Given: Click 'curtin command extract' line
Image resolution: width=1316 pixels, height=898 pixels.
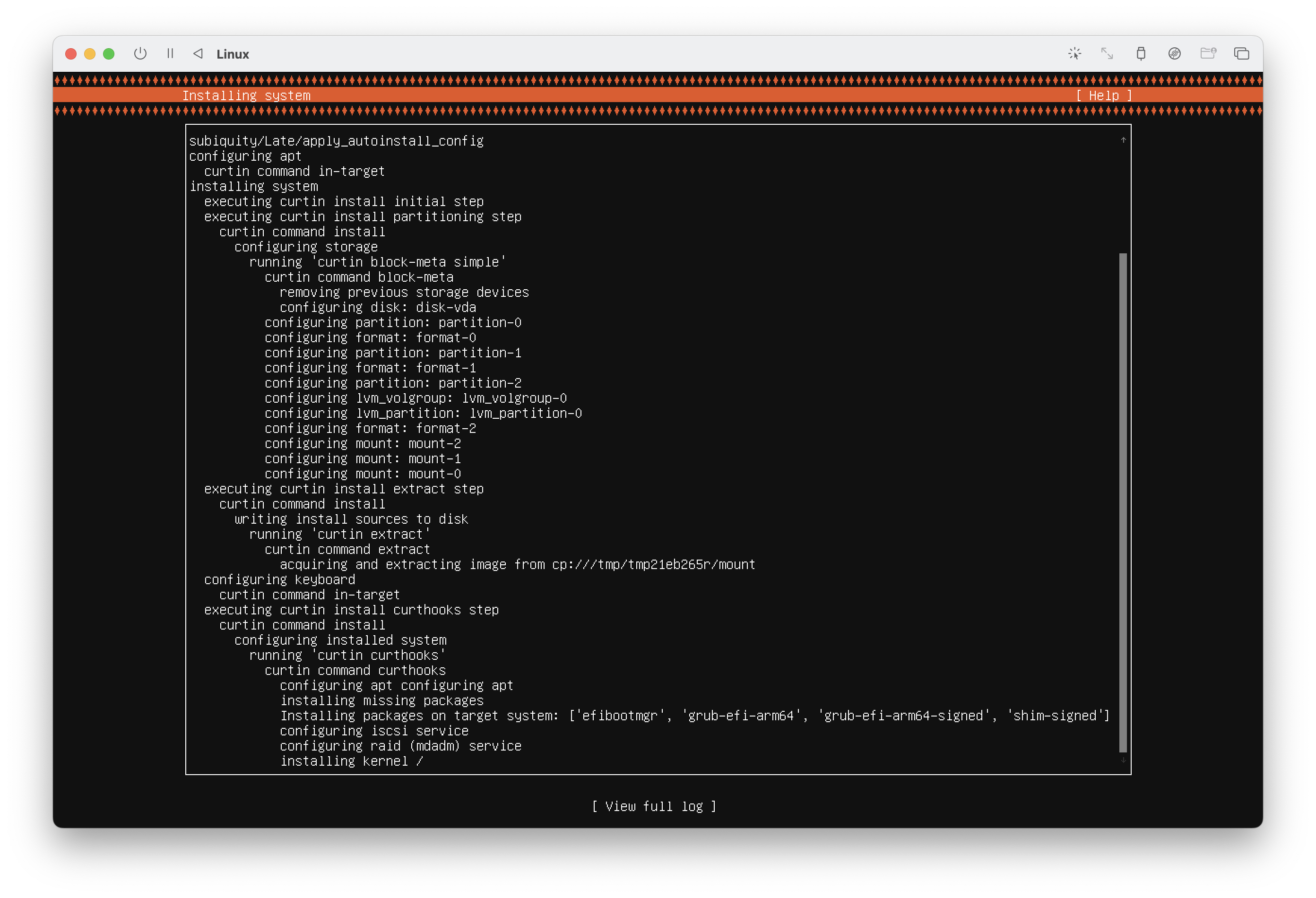Looking at the screenshot, I should click(x=347, y=550).
